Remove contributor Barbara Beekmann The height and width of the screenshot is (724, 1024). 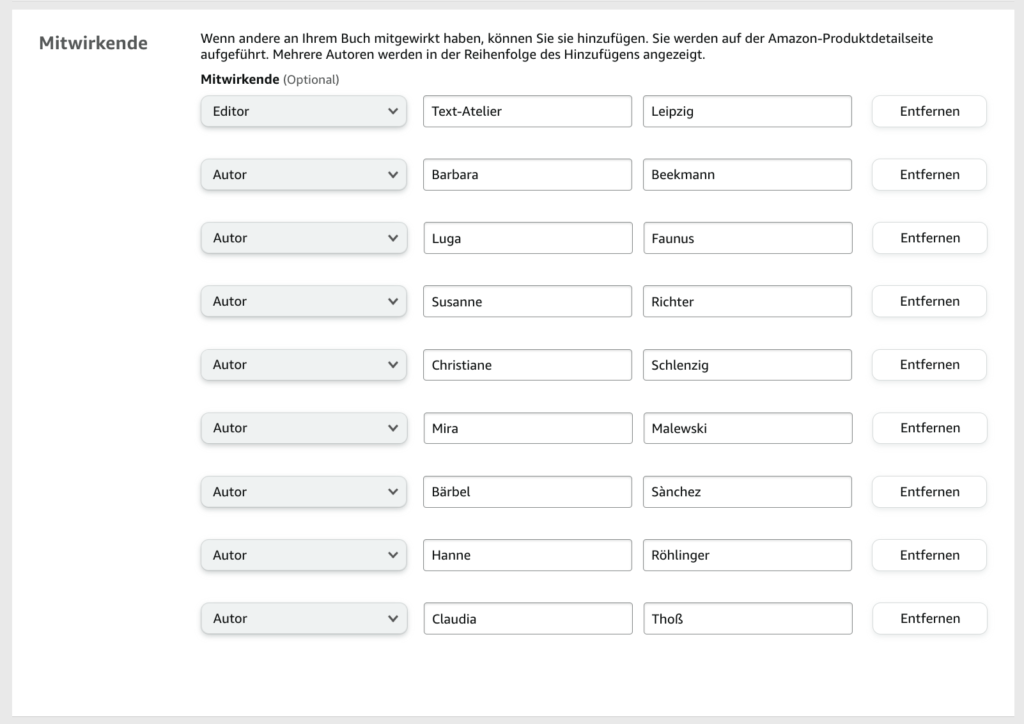[x=929, y=175]
